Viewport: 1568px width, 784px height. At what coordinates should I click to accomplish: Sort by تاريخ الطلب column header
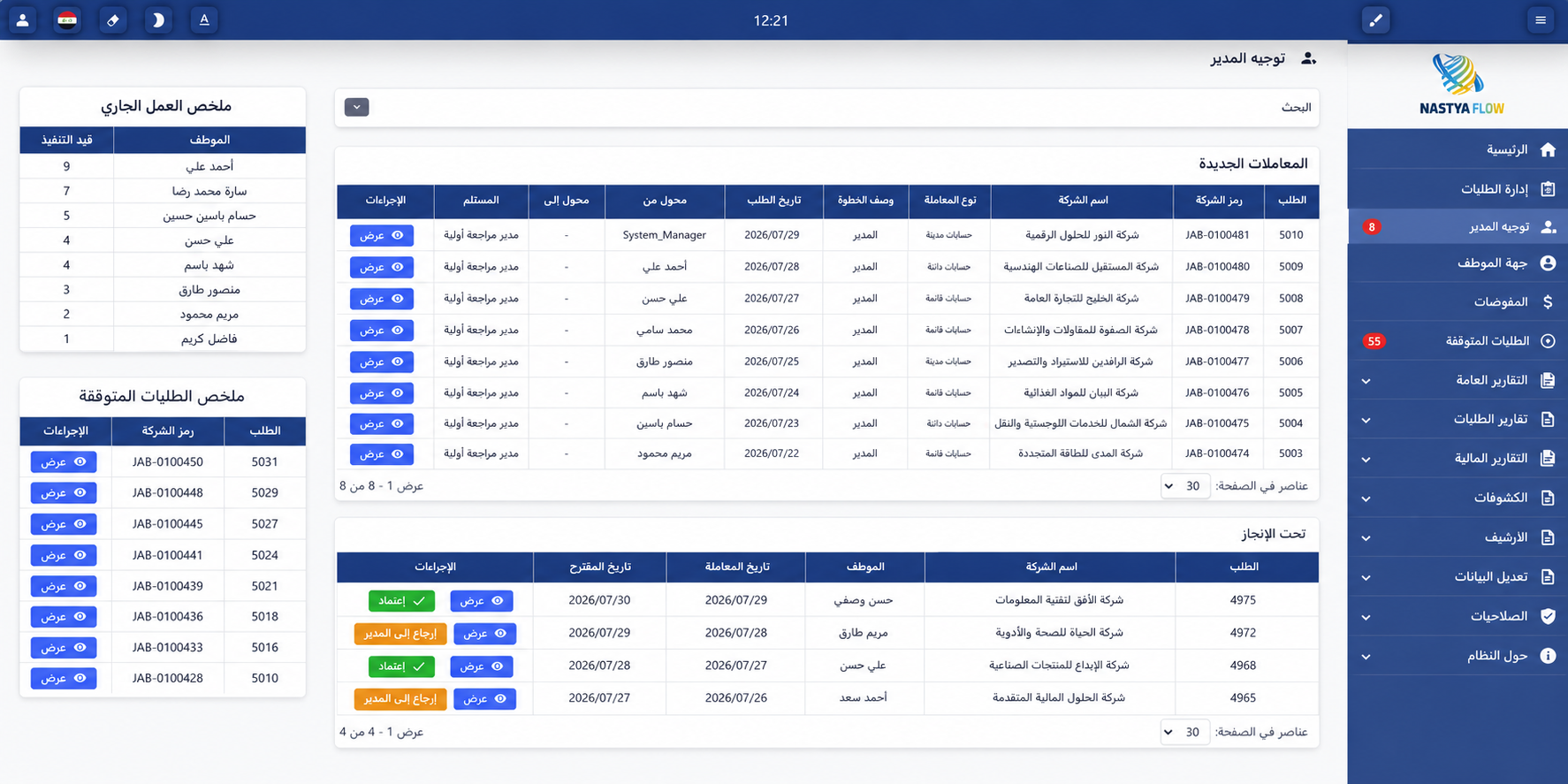[x=773, y=201]
